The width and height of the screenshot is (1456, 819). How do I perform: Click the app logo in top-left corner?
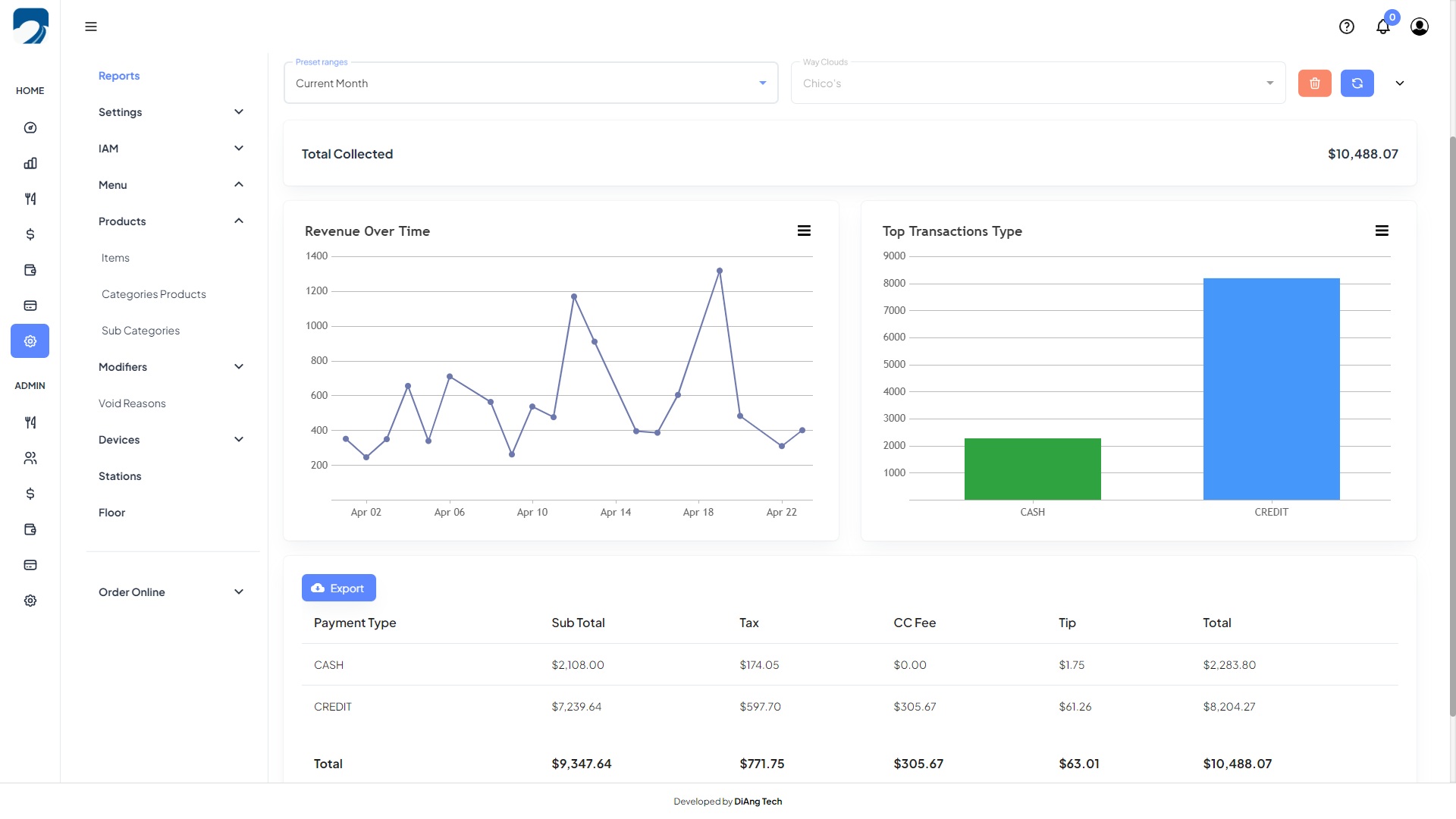[x=30, y=27]
